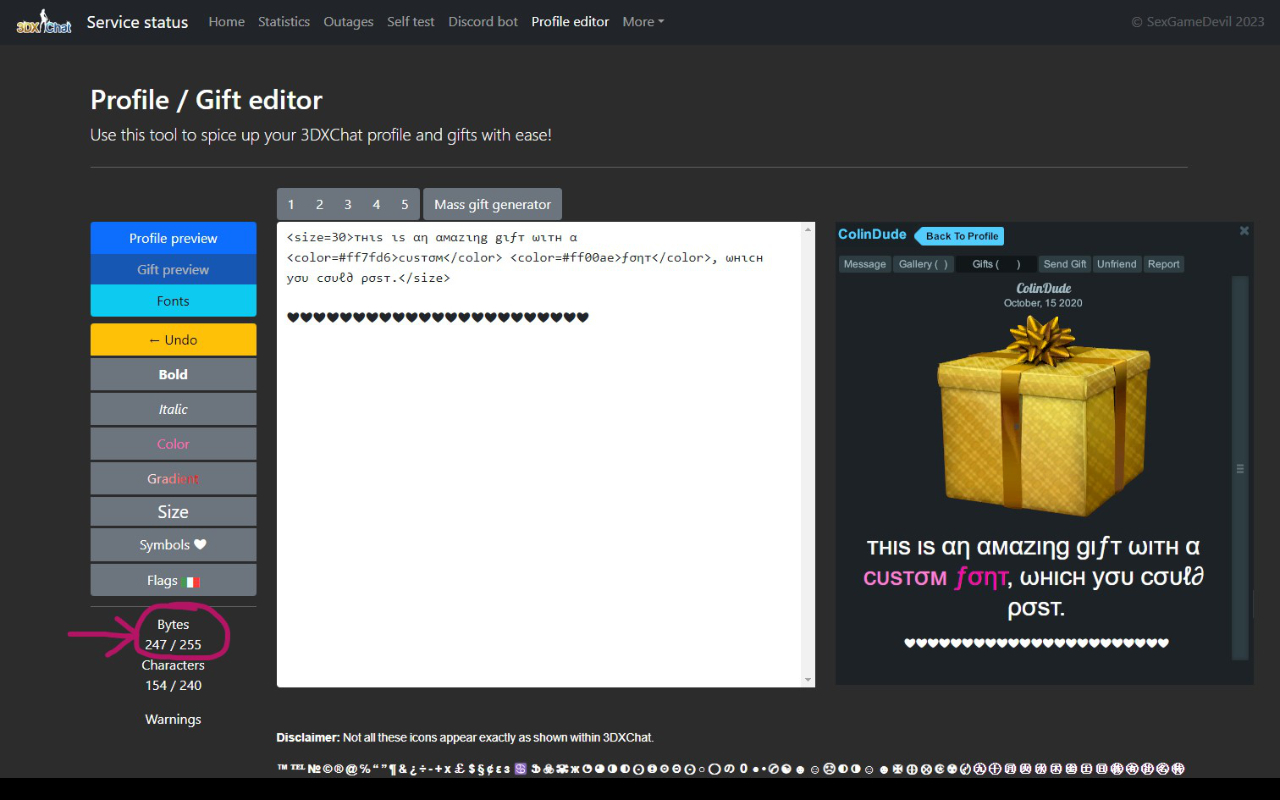Insert the trademark ™ symbol
The width and height of the screenshot is (1280, 800).
(x=284, y=768)
